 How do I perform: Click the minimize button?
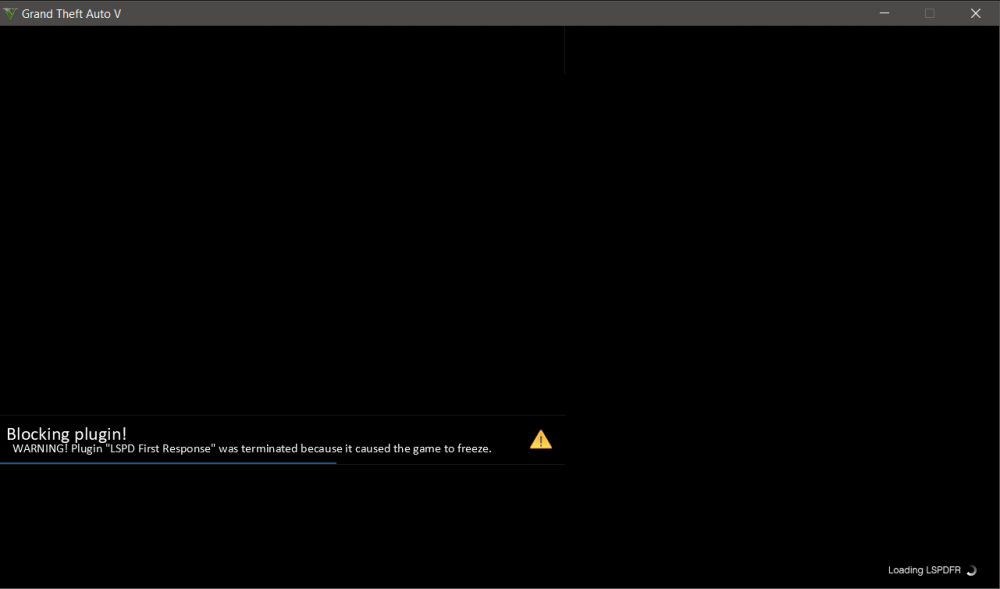click(884, 13)
